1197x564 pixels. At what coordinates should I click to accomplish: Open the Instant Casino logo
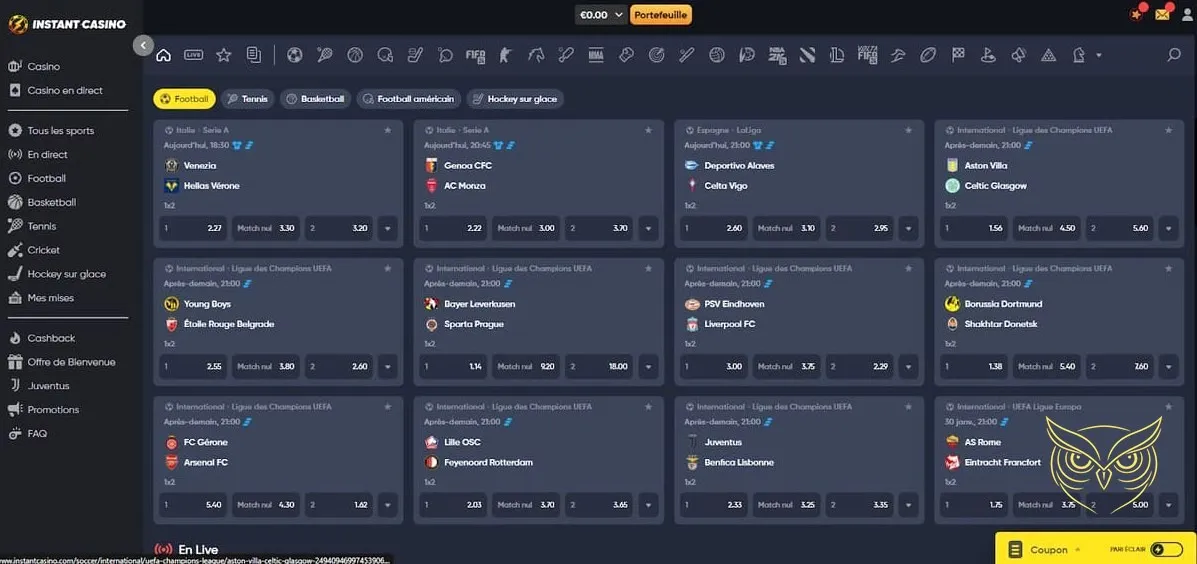(67, 24)
